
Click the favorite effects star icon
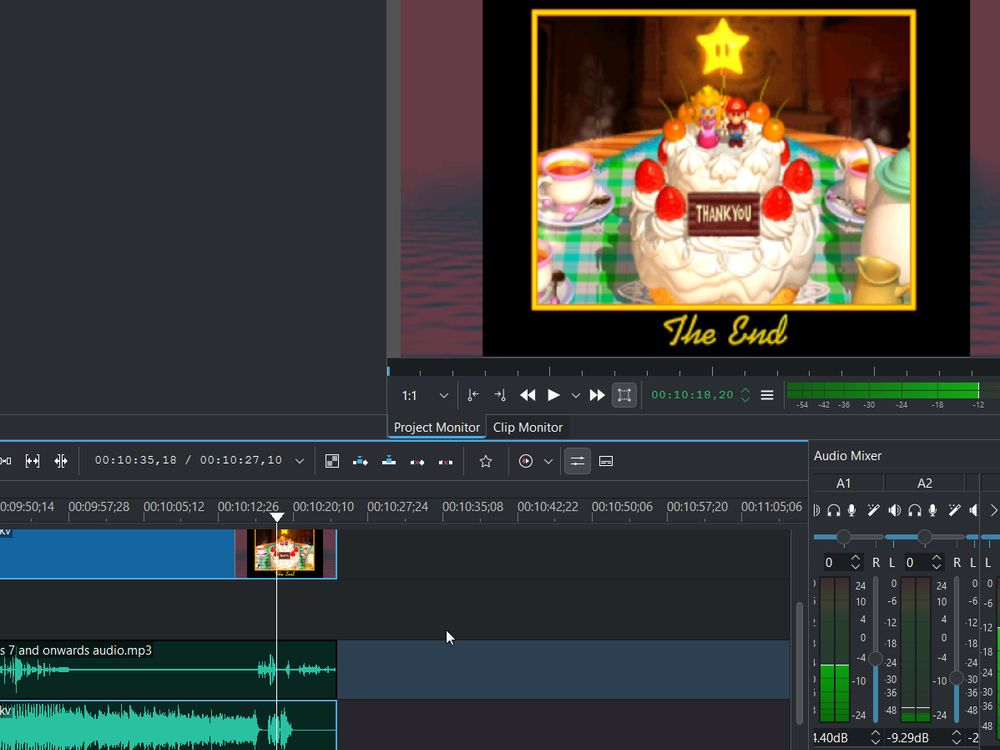tap(485, 461)
